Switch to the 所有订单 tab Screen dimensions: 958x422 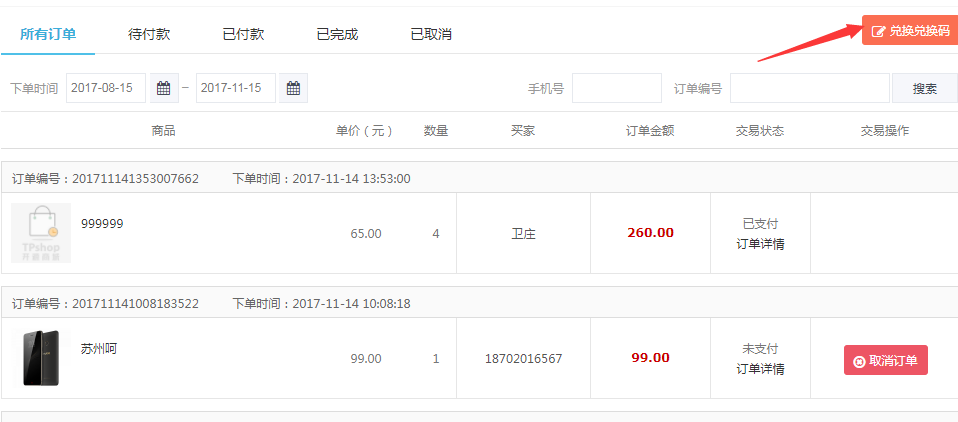pos(48,34)
